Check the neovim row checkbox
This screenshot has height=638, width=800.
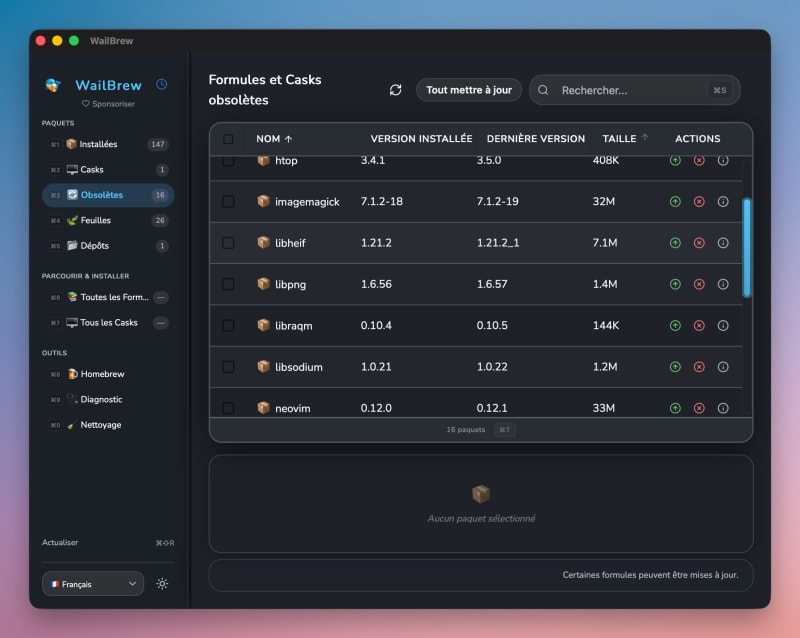click(228, 408)
